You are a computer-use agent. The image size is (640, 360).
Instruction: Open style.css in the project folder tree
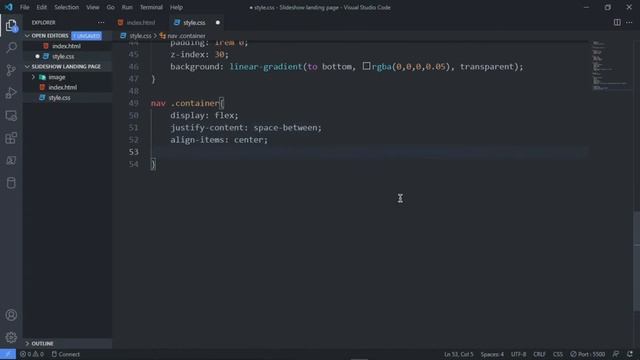tap(59, 98)
